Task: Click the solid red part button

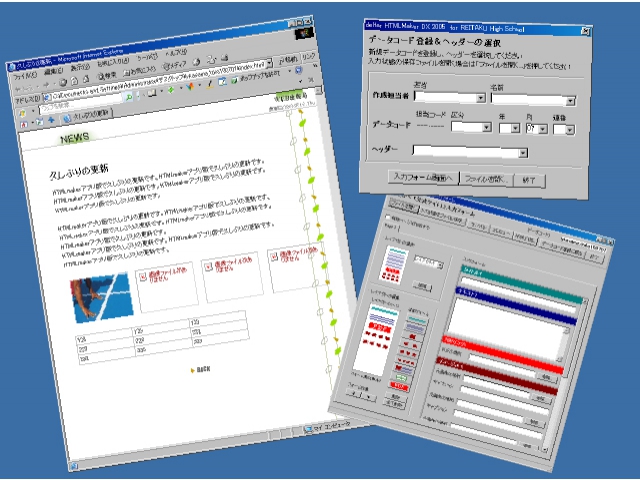Action: [x=400, y=386]
